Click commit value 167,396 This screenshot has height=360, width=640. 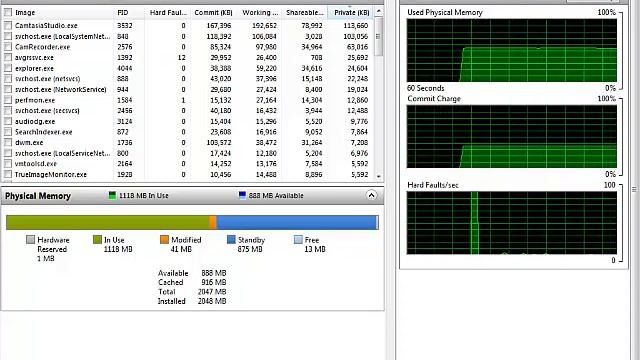pos(219,25)
